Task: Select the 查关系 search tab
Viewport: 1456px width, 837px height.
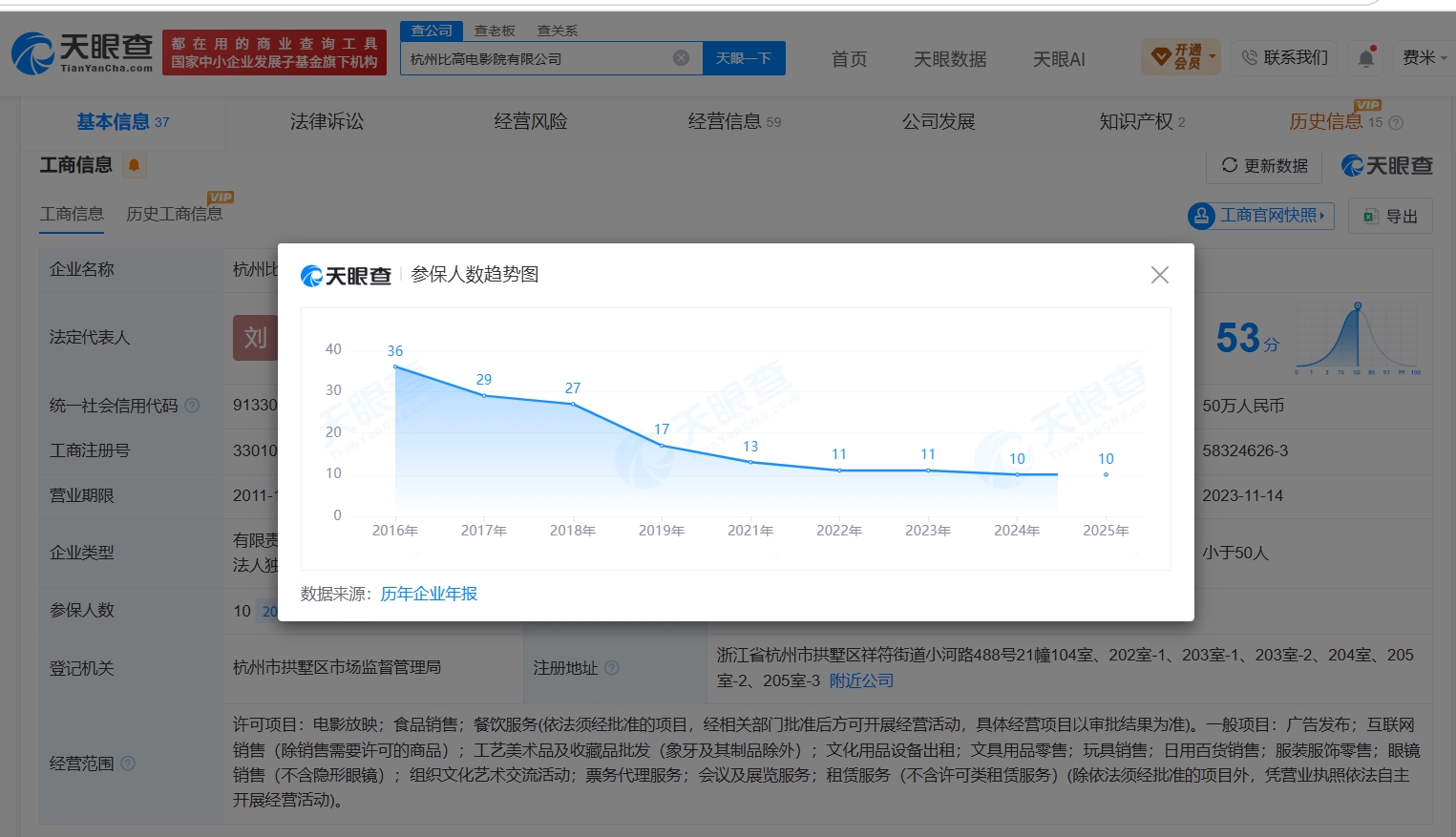Action: (558, 31)
